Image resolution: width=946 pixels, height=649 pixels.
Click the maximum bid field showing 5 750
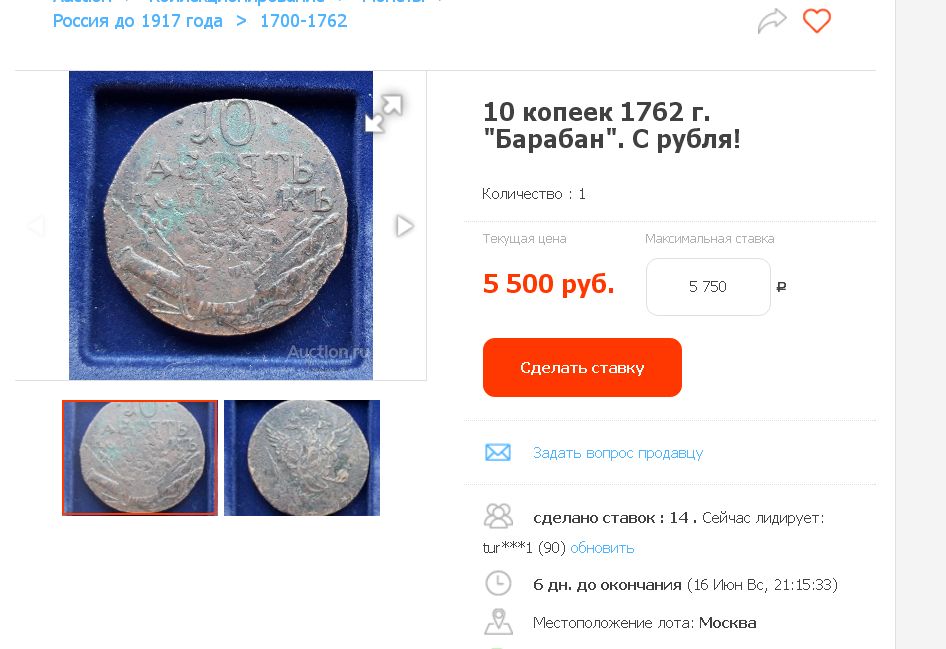pyautogui.click(x=708, y=287)
